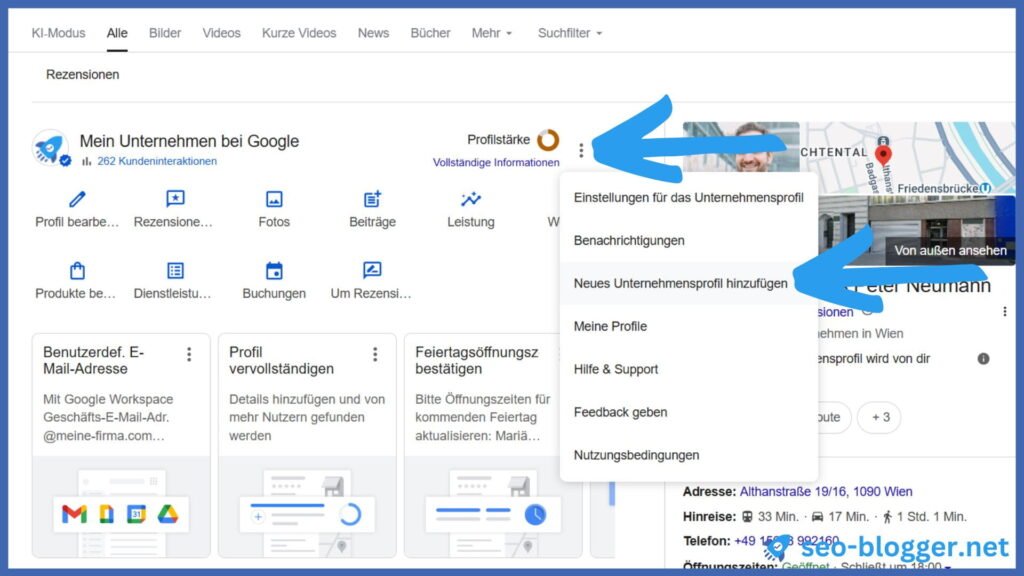Click the +3 chip button
Image resolution: width=1024 pixels, height=576 pixels.
pyautogui.click(x=880, y=417)
